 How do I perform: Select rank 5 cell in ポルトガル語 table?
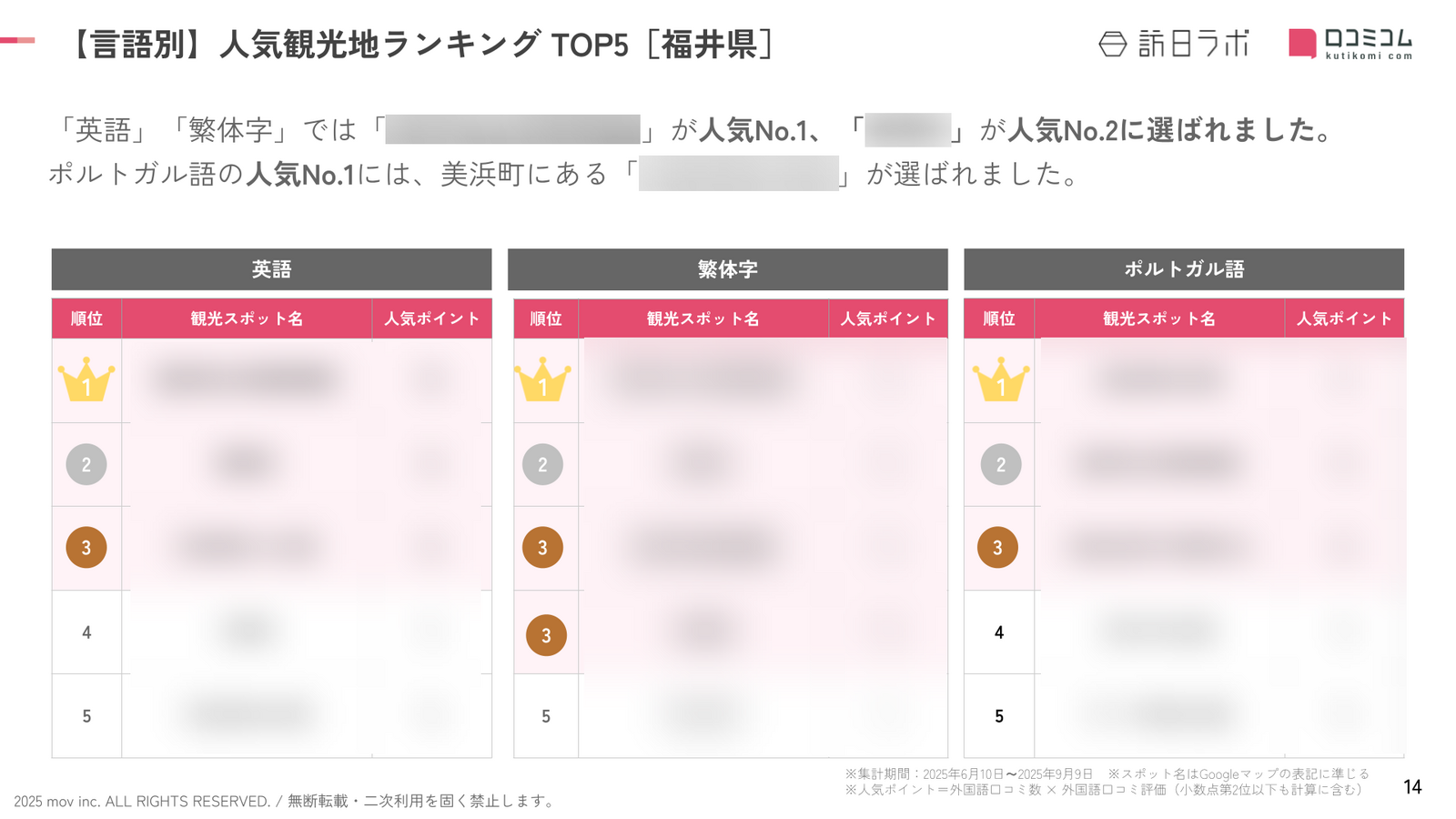tap(999, 716)
